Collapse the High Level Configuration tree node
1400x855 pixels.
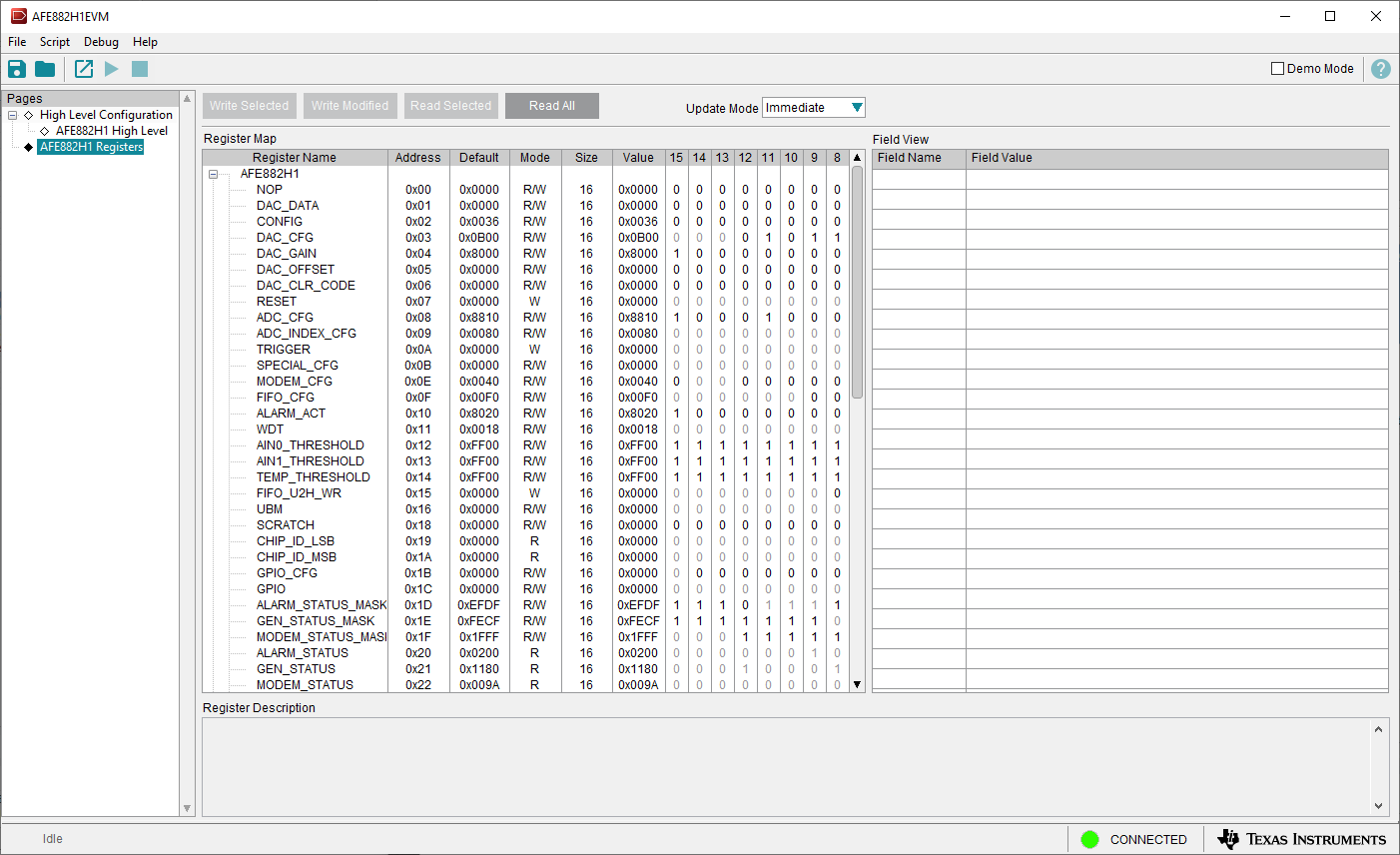point(13,115)
